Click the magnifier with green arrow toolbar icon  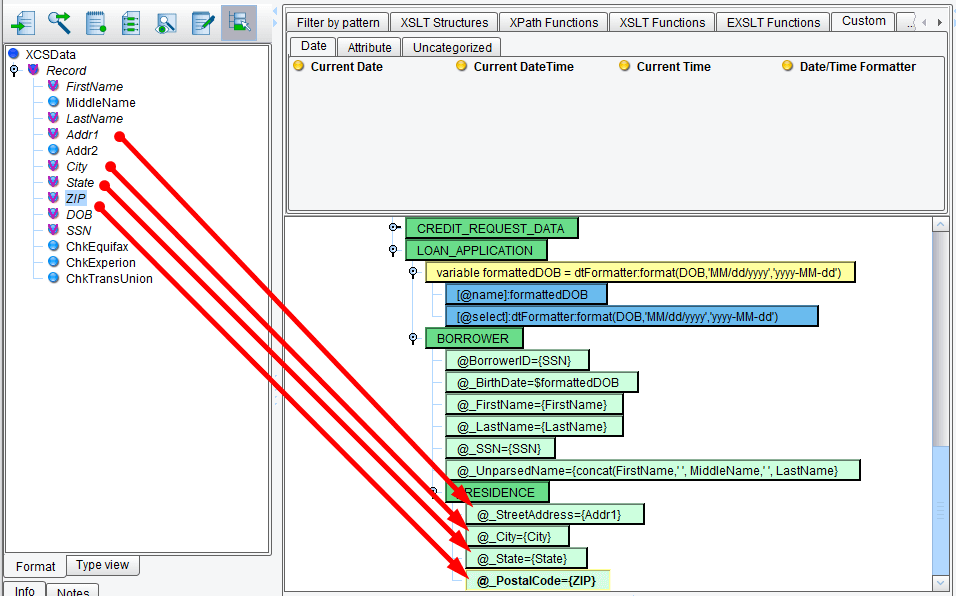(59, 23)
